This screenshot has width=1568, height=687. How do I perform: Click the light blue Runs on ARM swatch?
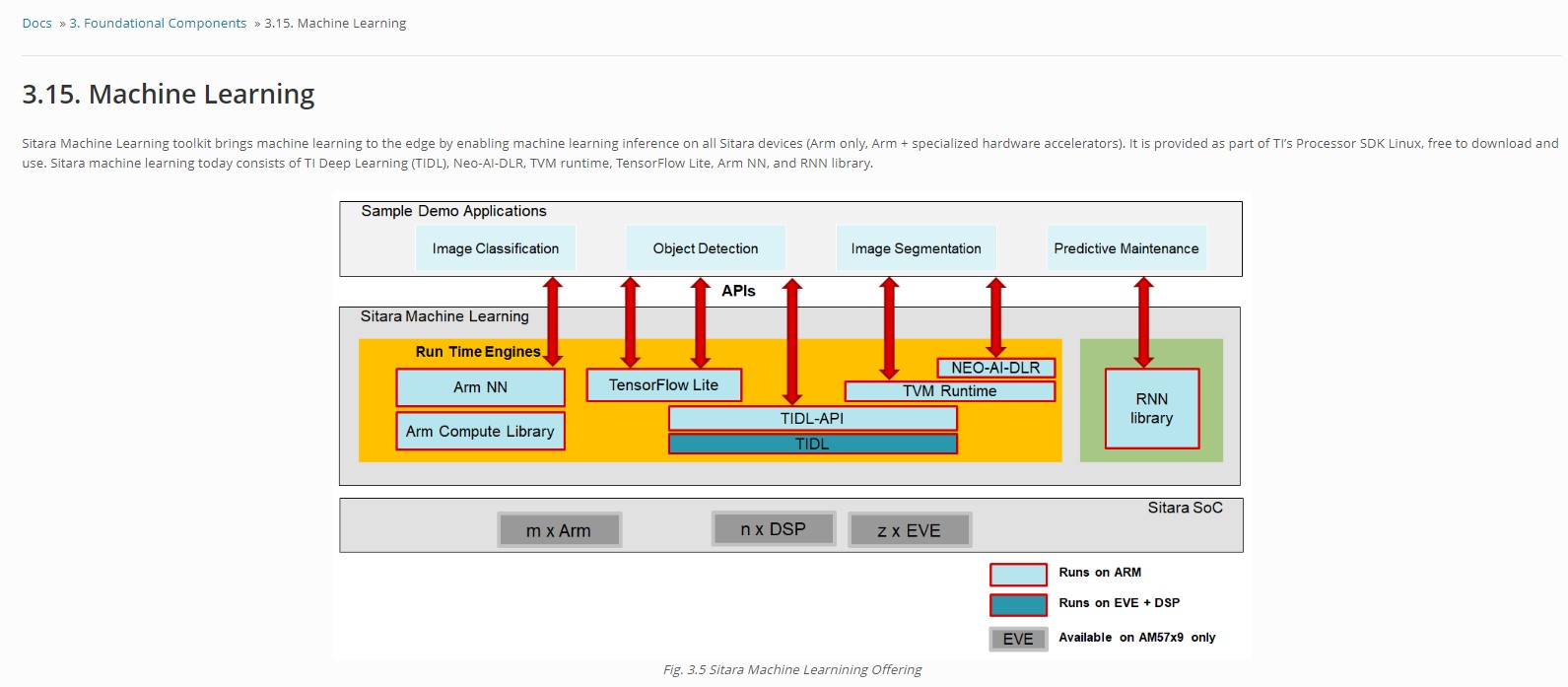coord(1018,574)
